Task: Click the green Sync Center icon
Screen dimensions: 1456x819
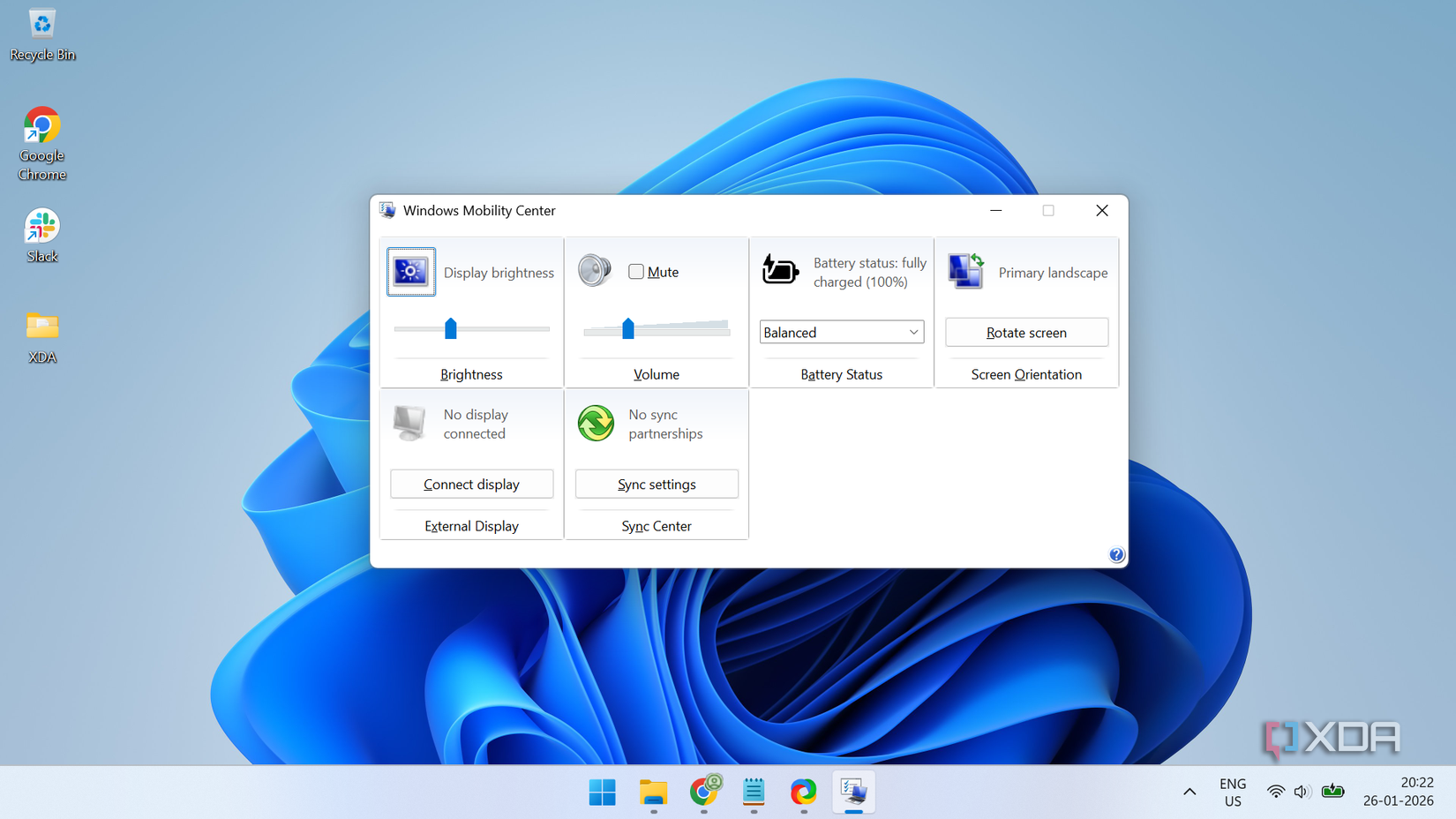Action: [x=596, y=423]
